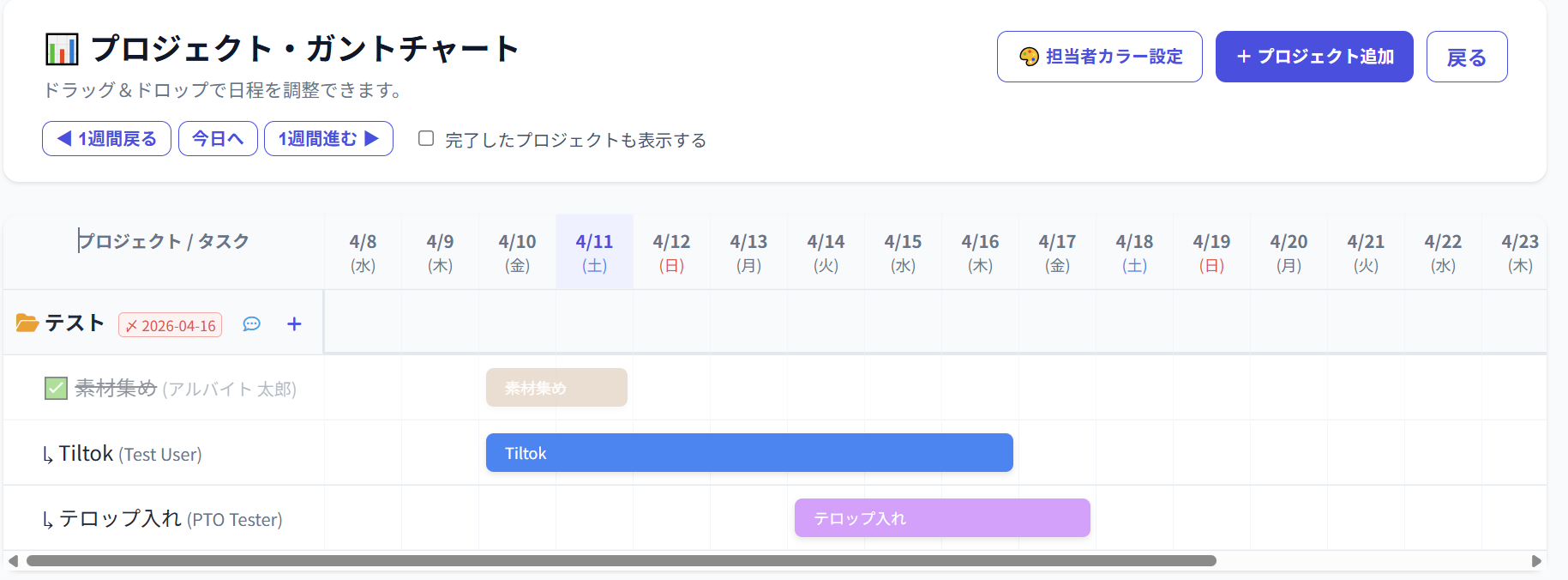This screenshot has height=580, width=1568.
Task: Click the scrollbar right arrow
Action: [1536, 561]
